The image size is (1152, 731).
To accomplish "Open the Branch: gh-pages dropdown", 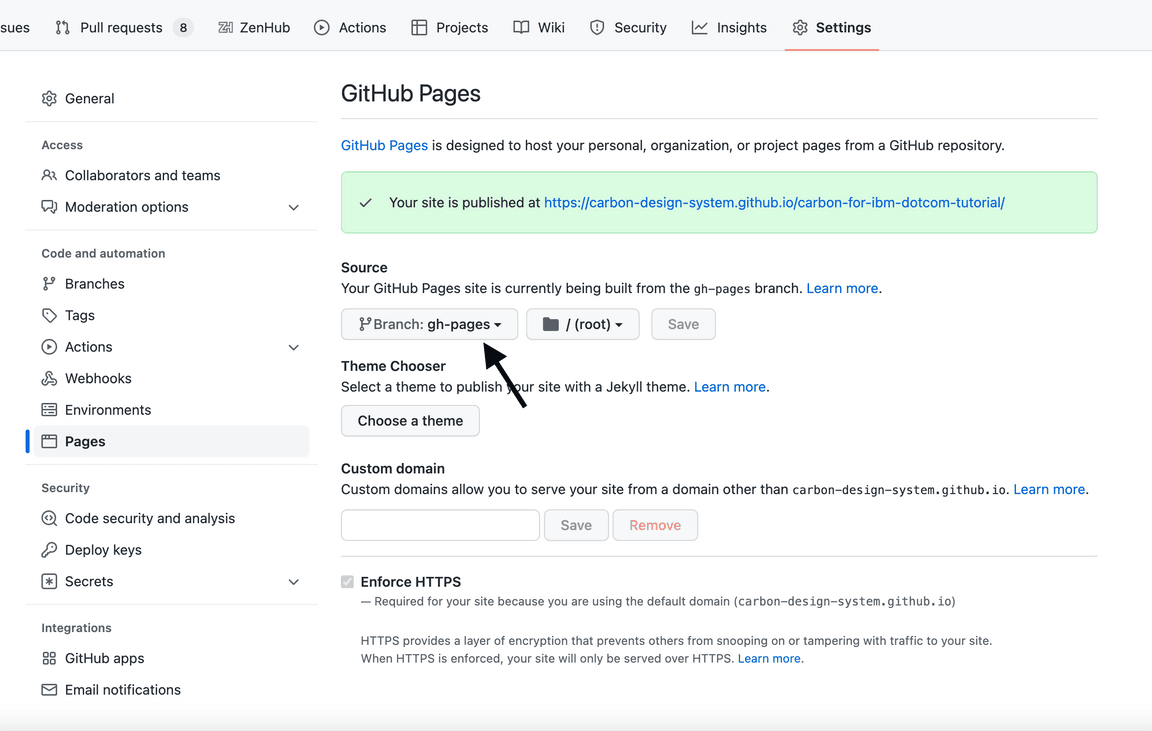I will tap(429, 324).
